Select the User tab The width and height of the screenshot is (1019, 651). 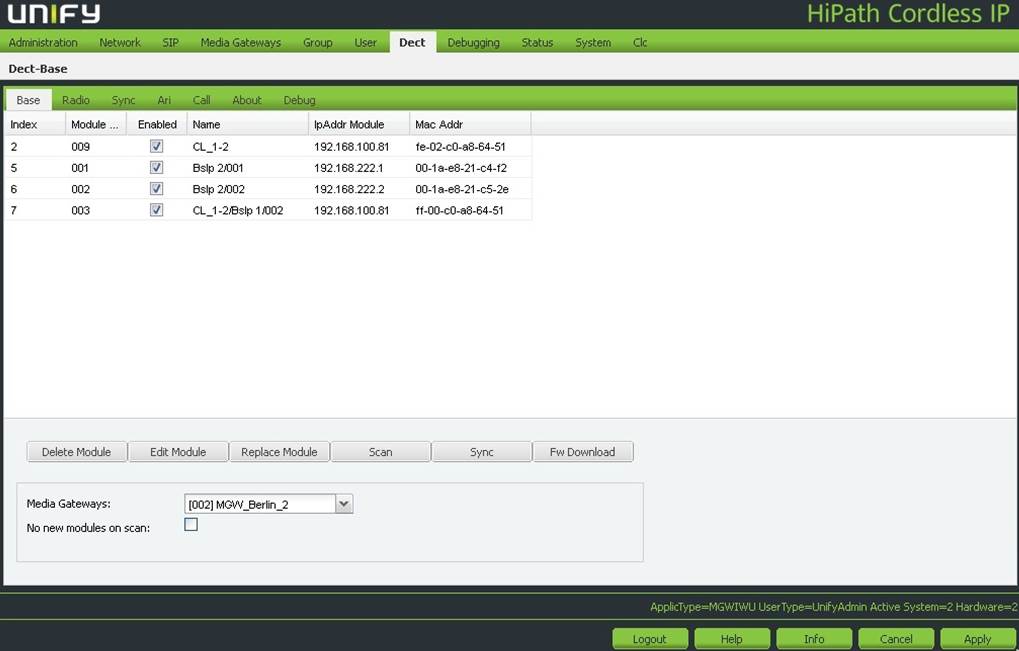pyautogui.click(x=365, y=42)
